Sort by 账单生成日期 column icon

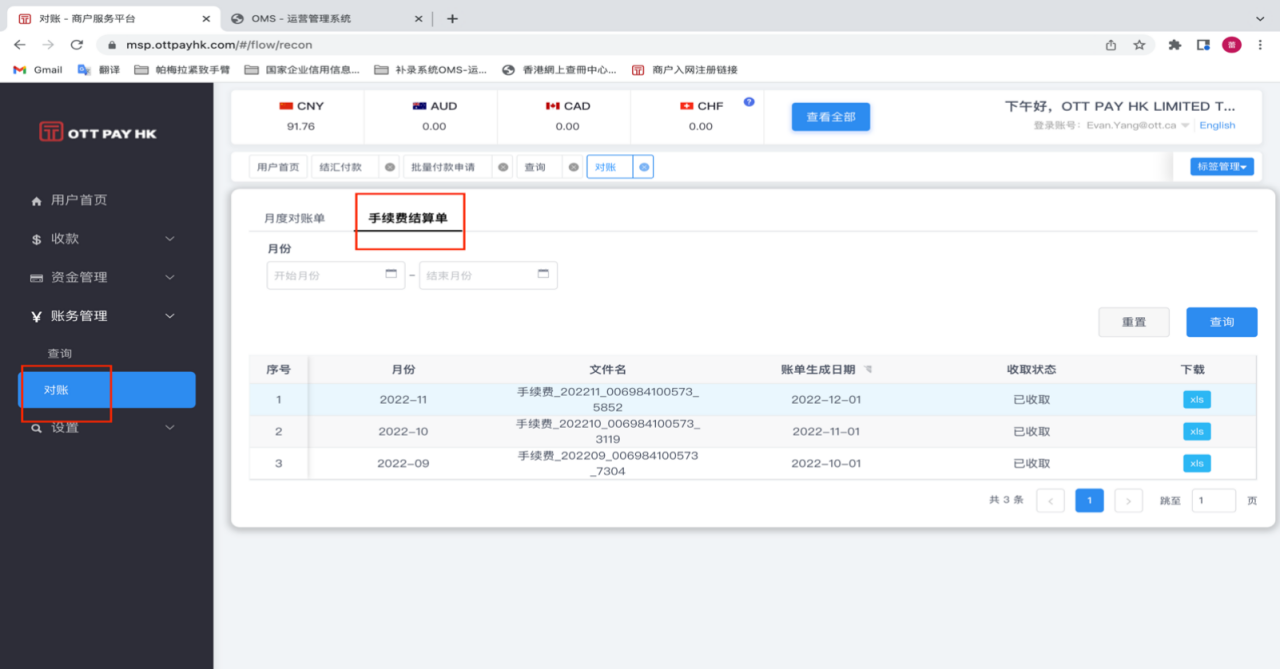[x=868, y=370]
